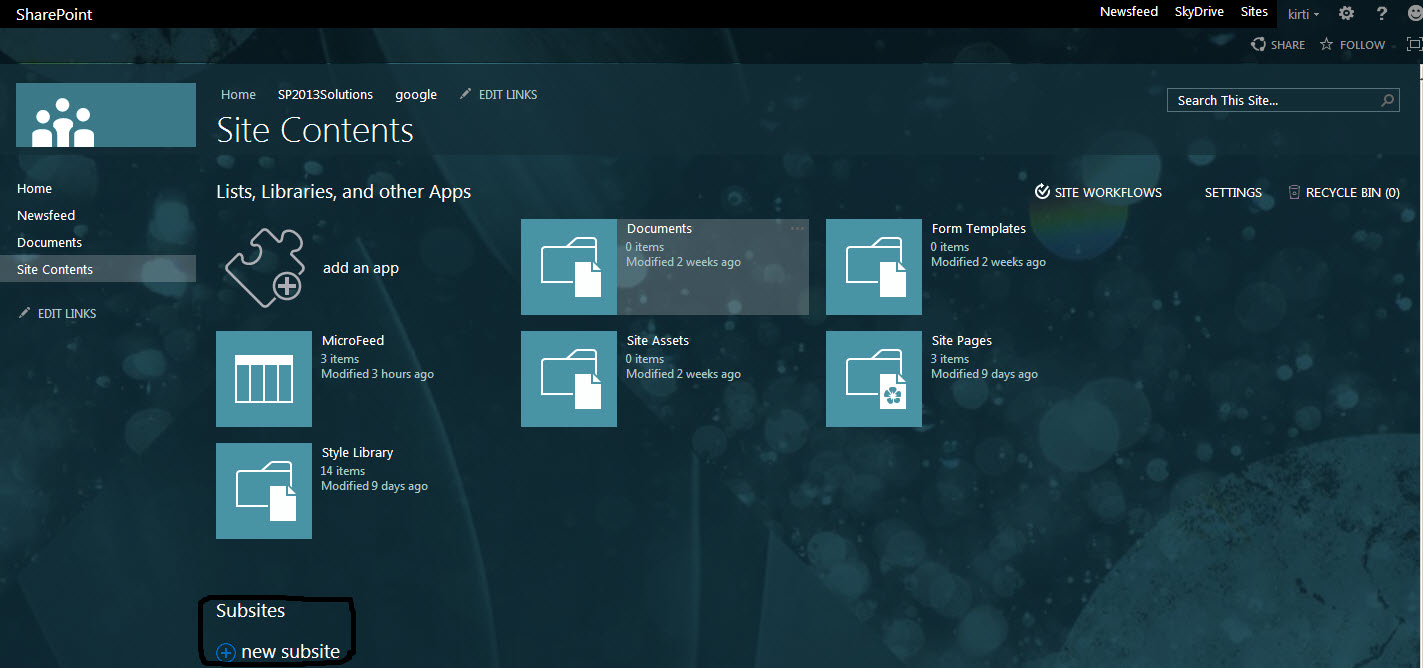Screen dimensions: 1423x668
Task: Click the Search This Site box
Action: 1270,100
